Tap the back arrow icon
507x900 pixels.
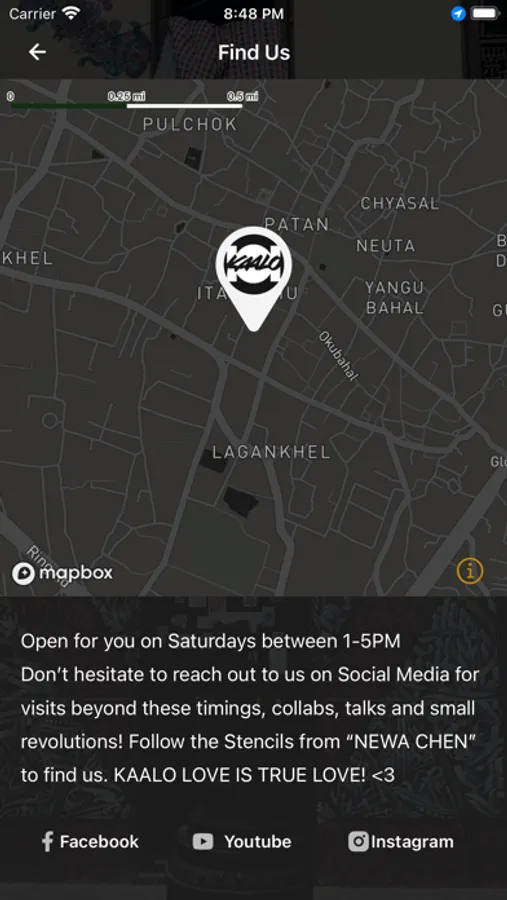[x=37, y=52]
